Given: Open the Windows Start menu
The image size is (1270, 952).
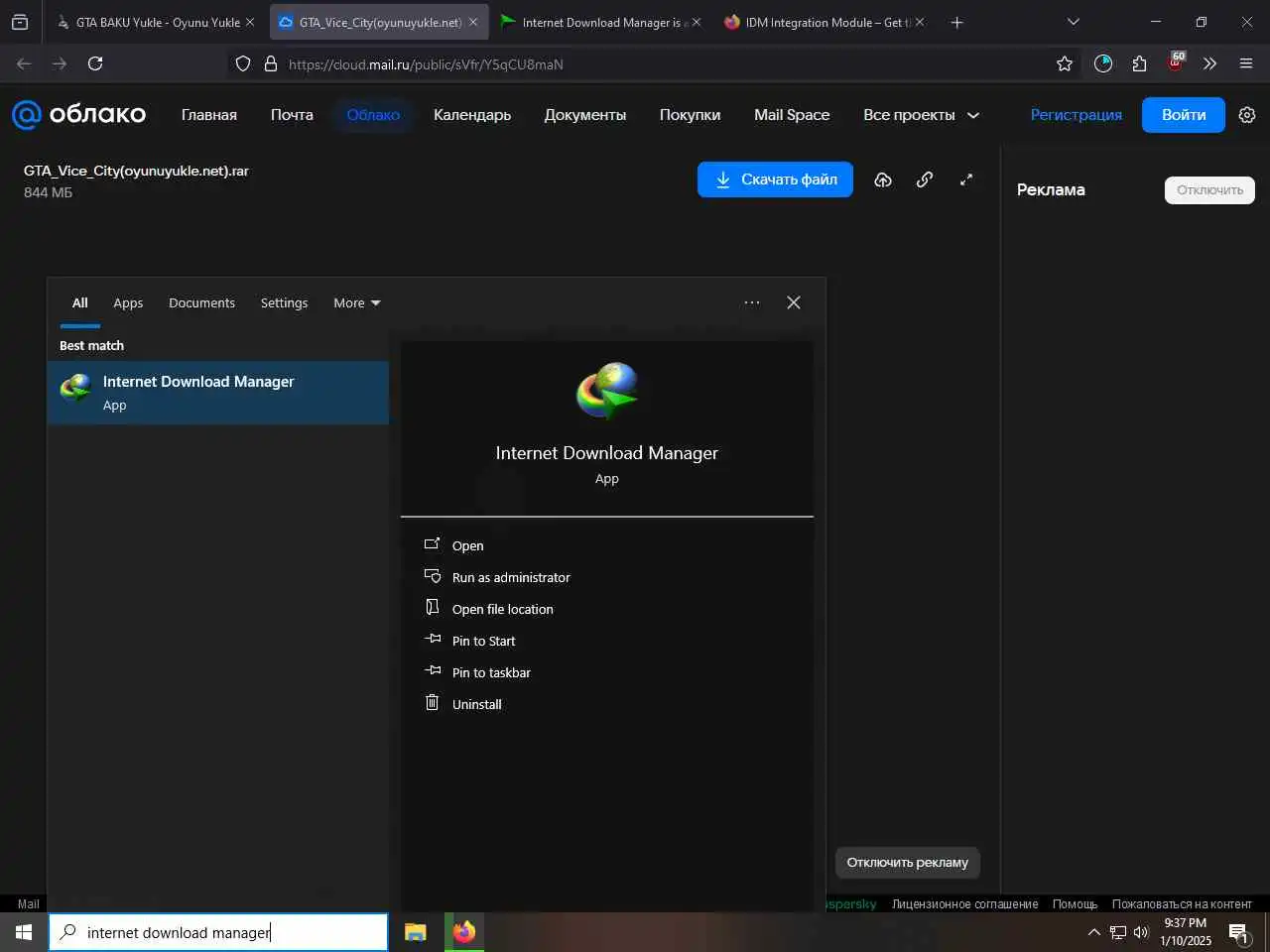Looking at the screenshot, I should (24, 932).
